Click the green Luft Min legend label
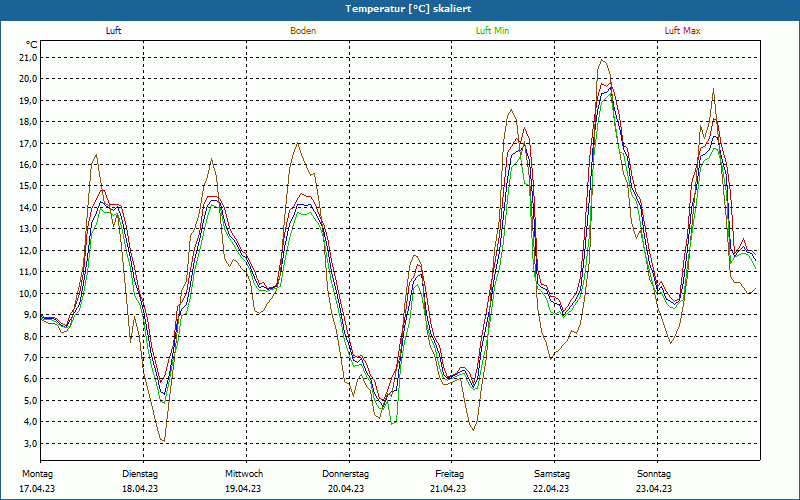 coord(492,31)
